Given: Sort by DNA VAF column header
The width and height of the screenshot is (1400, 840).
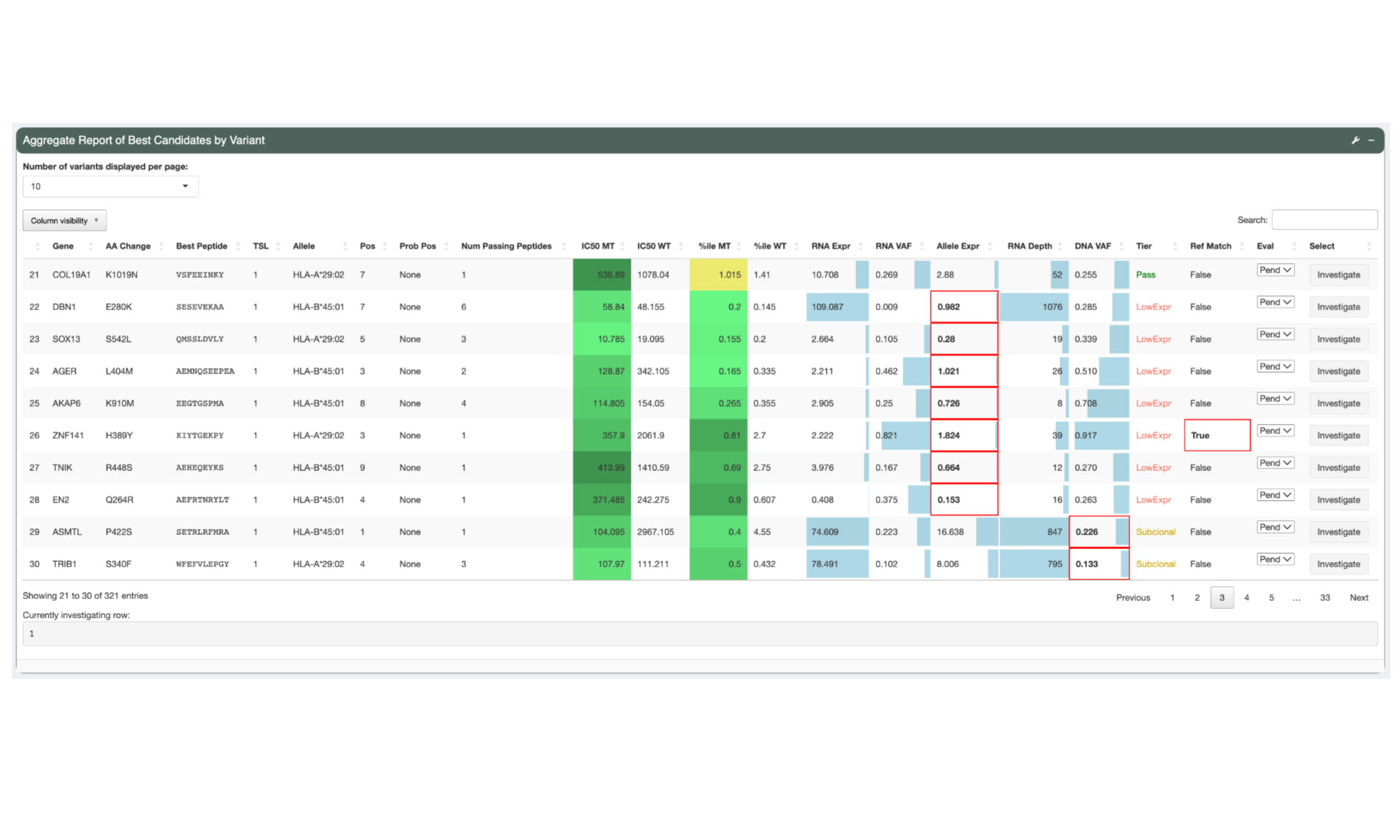Looking at the screenshot, I should point(1093,246).
